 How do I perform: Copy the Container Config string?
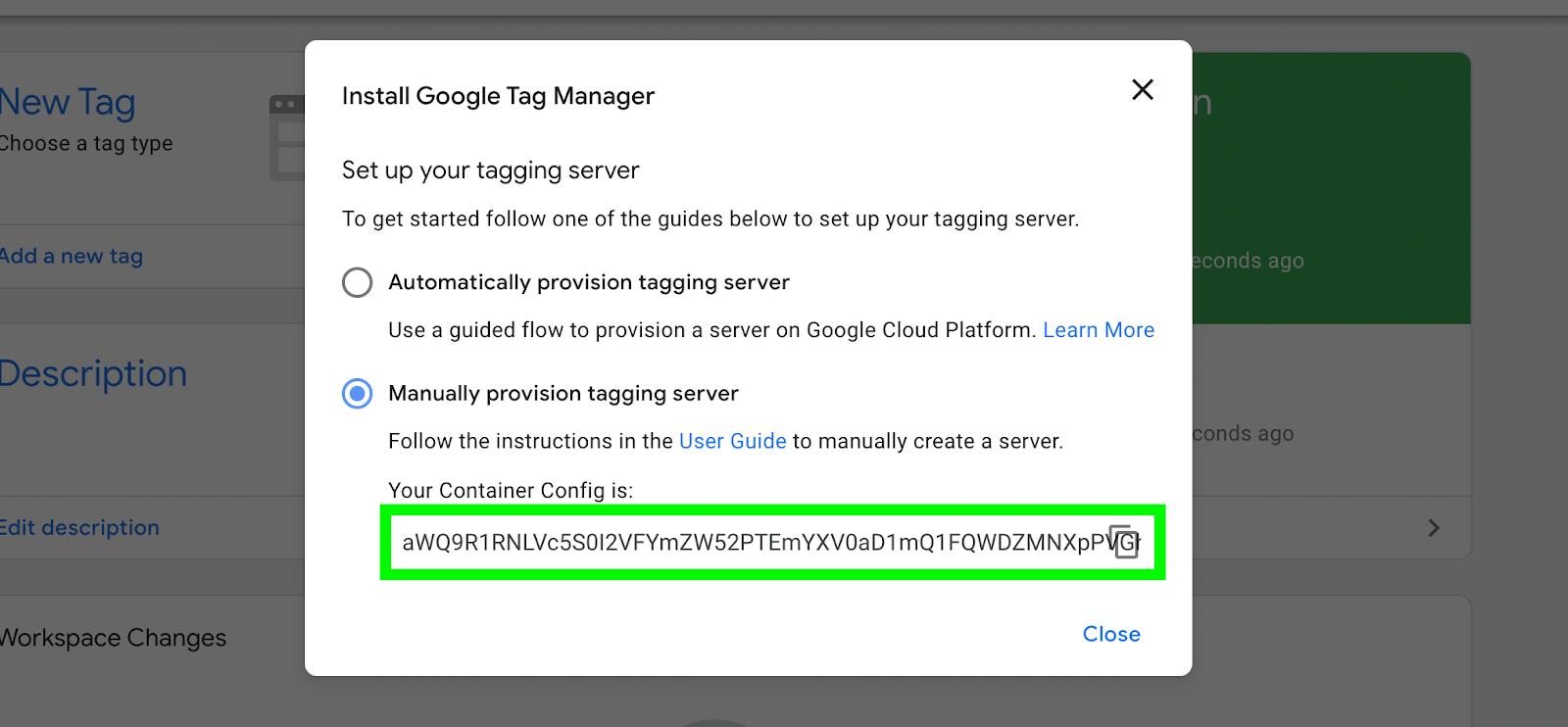tap(1125, 542)
